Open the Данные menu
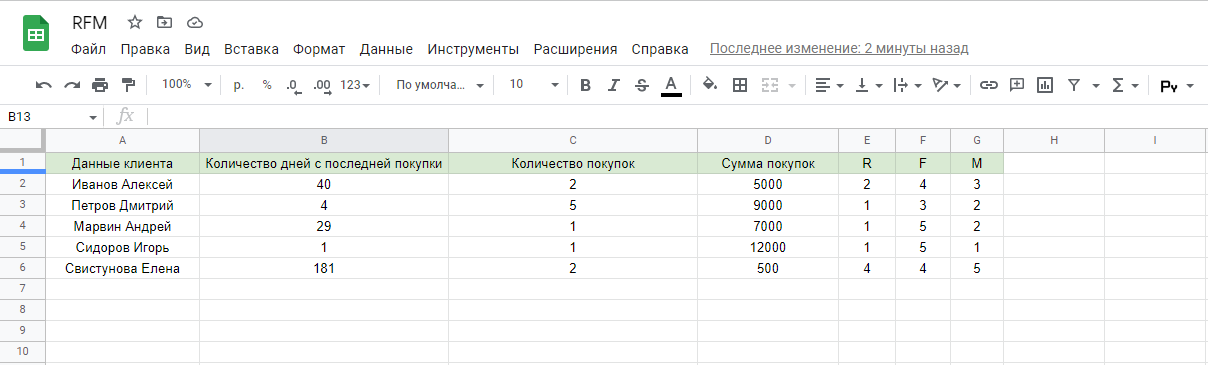 click(386, 49)
